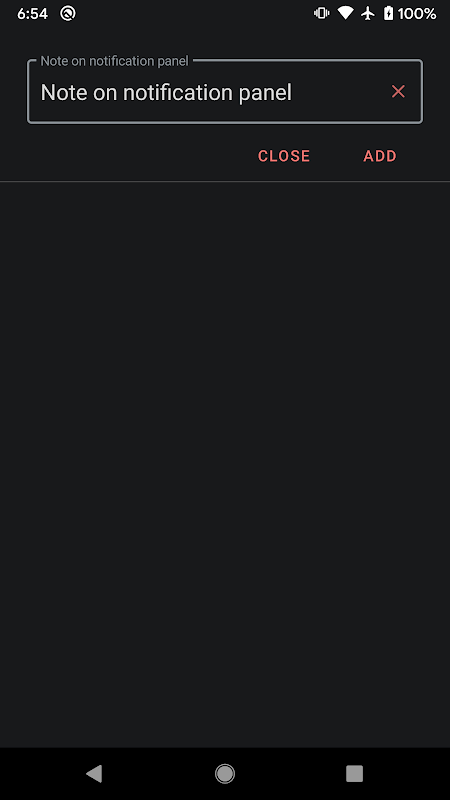
Task: Tap the battery charging icon
Action: tap(388, 14)
